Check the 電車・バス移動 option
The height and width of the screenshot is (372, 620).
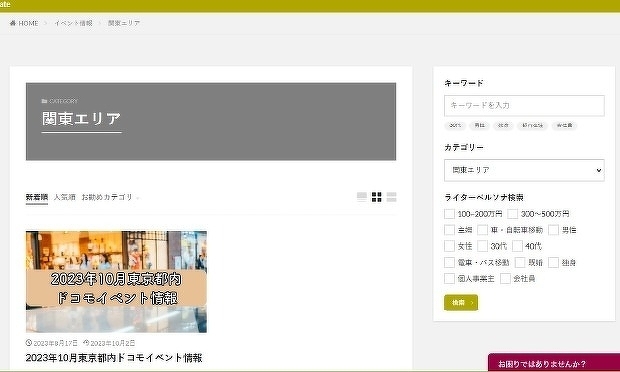[449, 262]
